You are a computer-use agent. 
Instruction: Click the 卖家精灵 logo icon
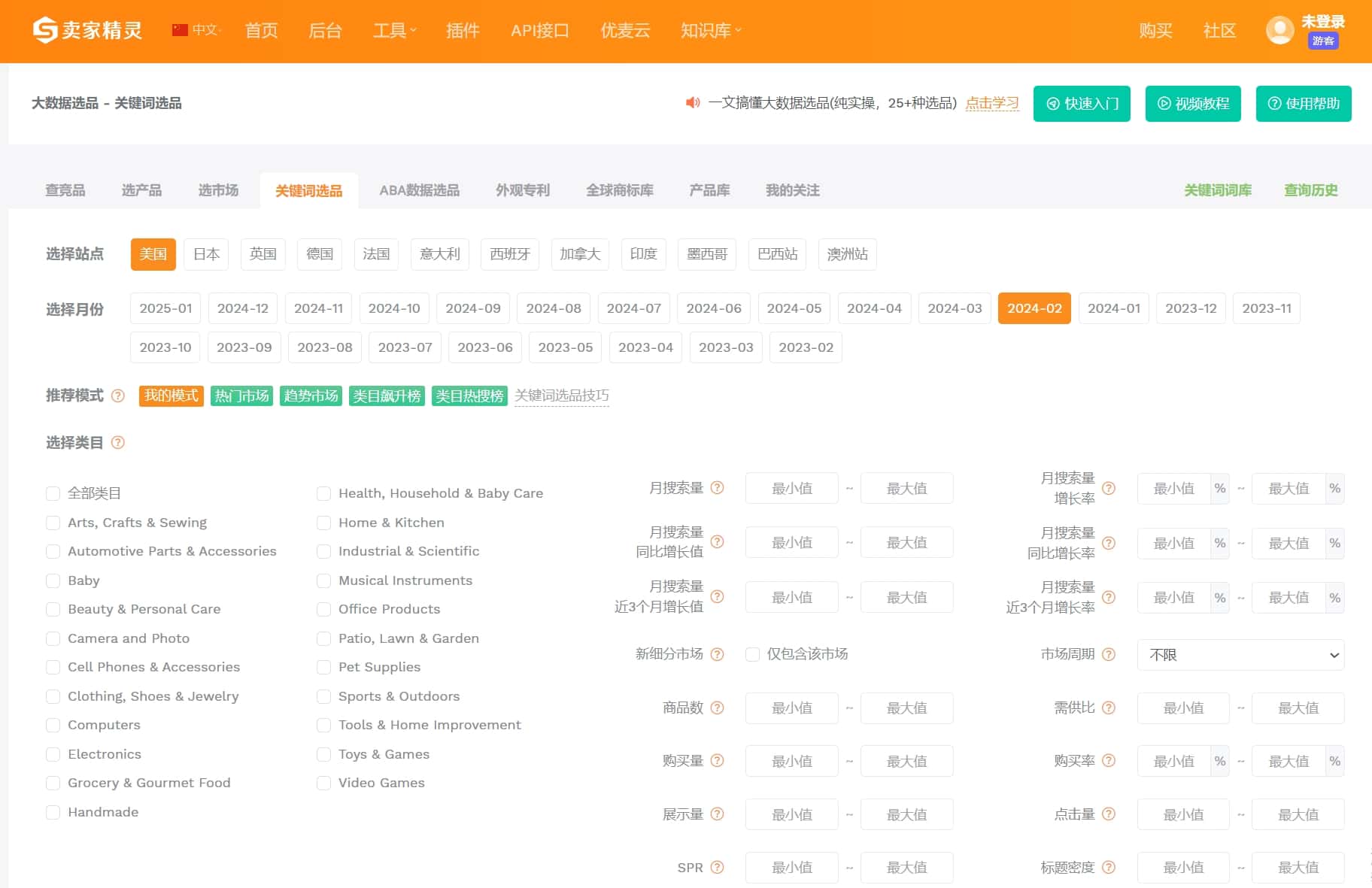coord(45,30)
